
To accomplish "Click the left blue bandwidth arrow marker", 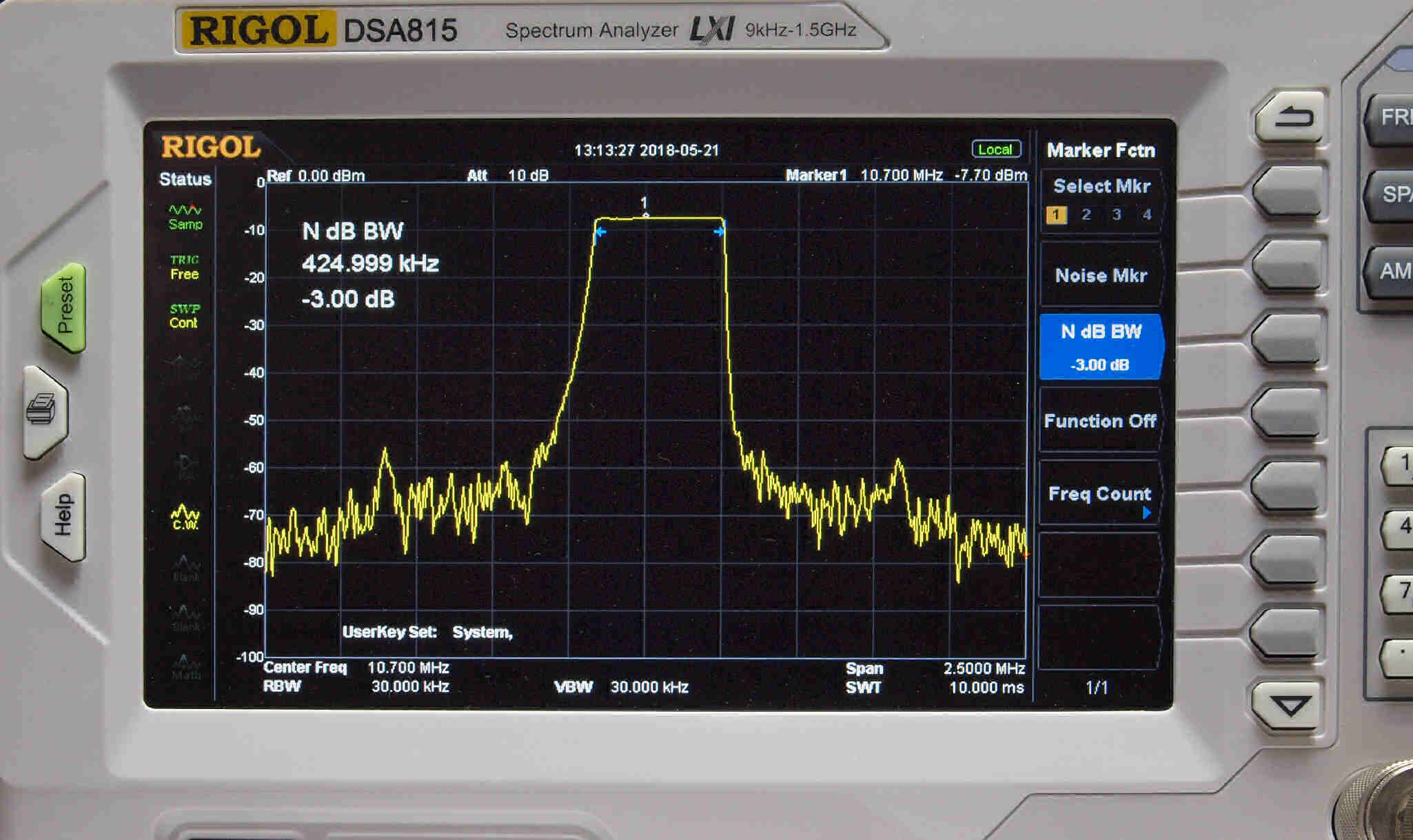I will 600,232.
